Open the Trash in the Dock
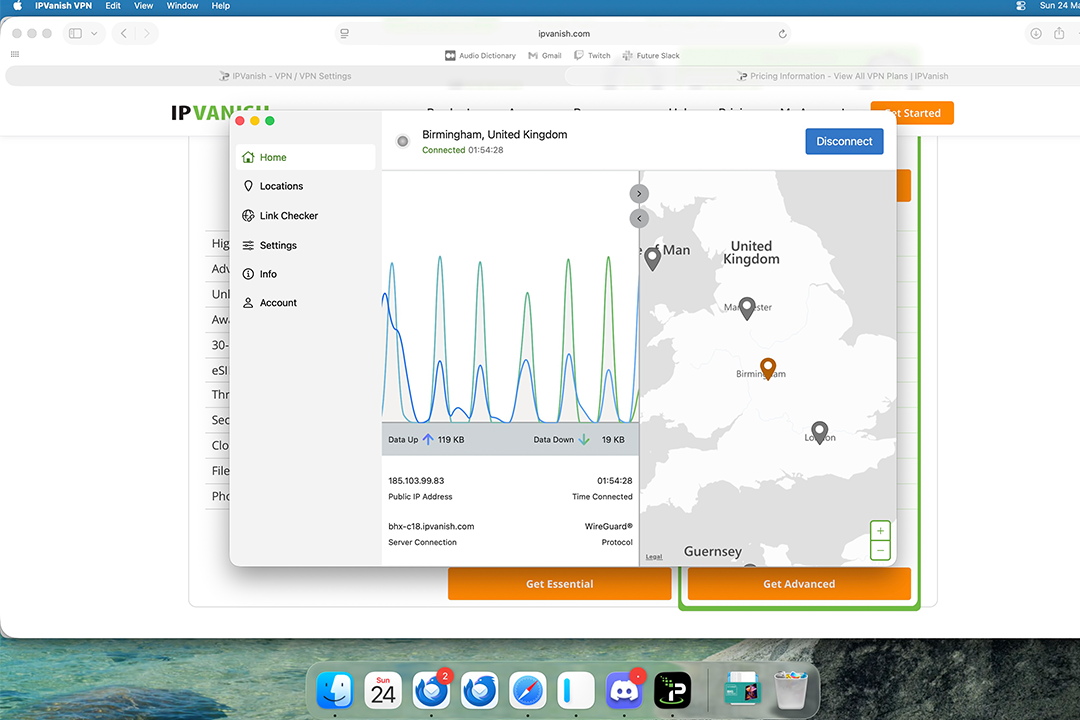Viewport: 1080px width, 720px height. pos(790,690)
